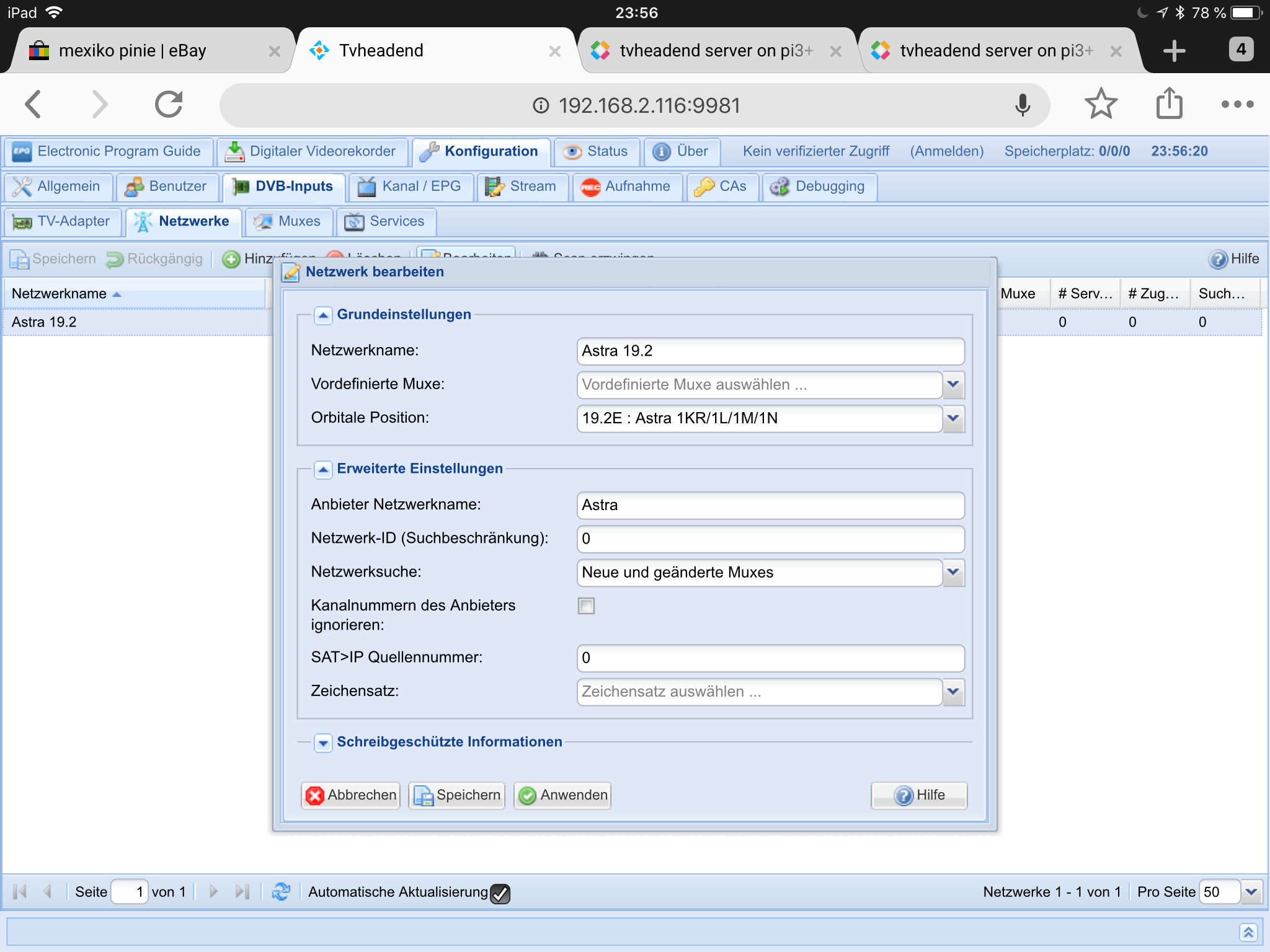Click the refresh icon in paging bar
1270x952 pixels.
pyautogui.click(x=281, y=892)
